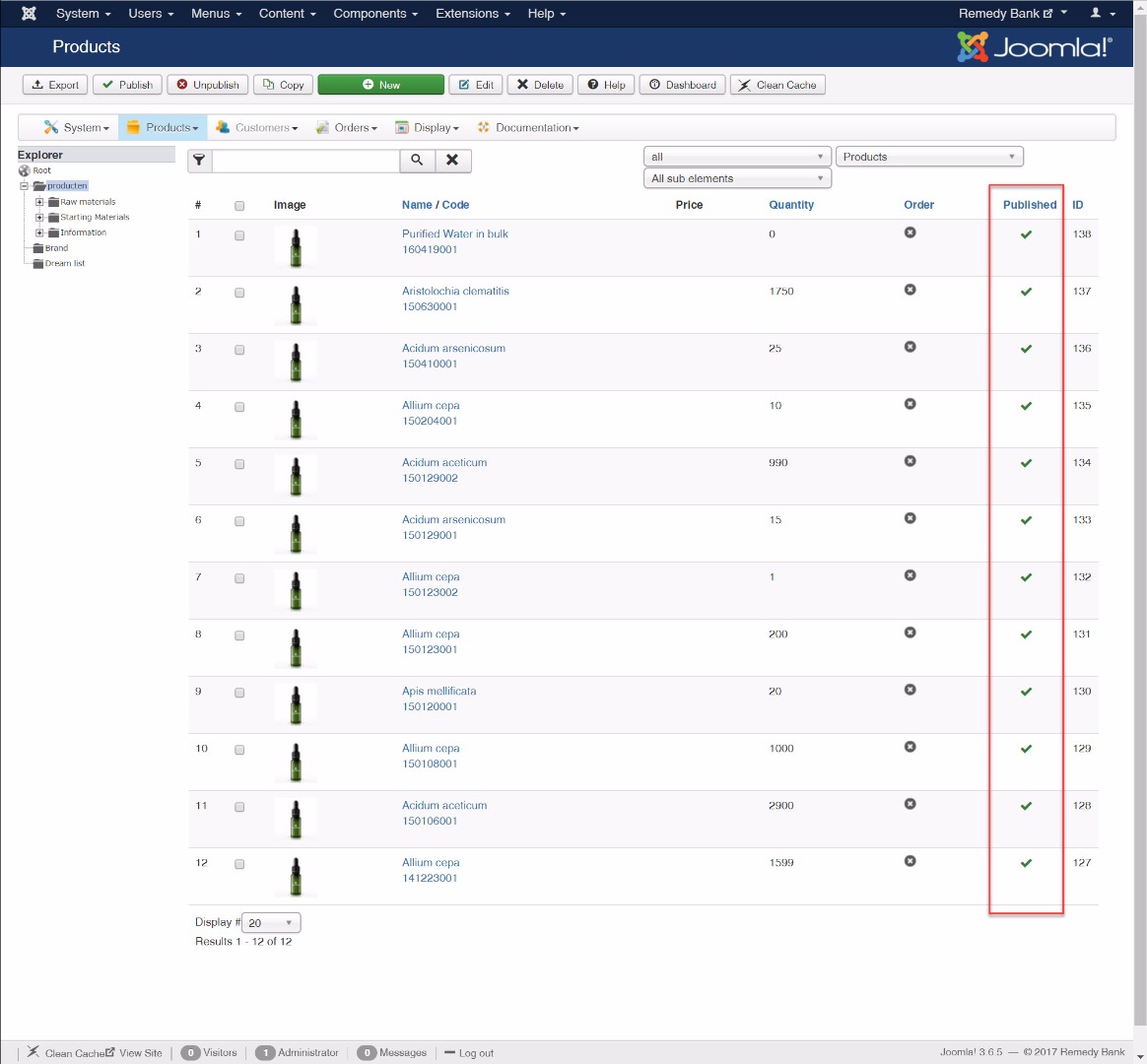Click the Joomla logo icon in top-left
Screen dimensions: 1147x1064
tap(29, 14)
